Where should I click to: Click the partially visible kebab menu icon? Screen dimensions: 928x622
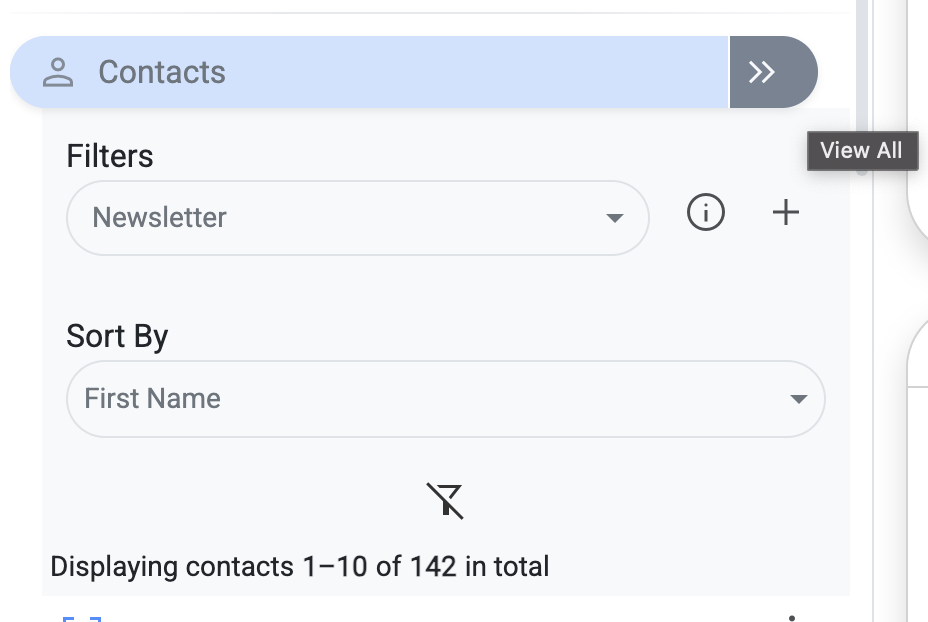[x=792, y=617]
